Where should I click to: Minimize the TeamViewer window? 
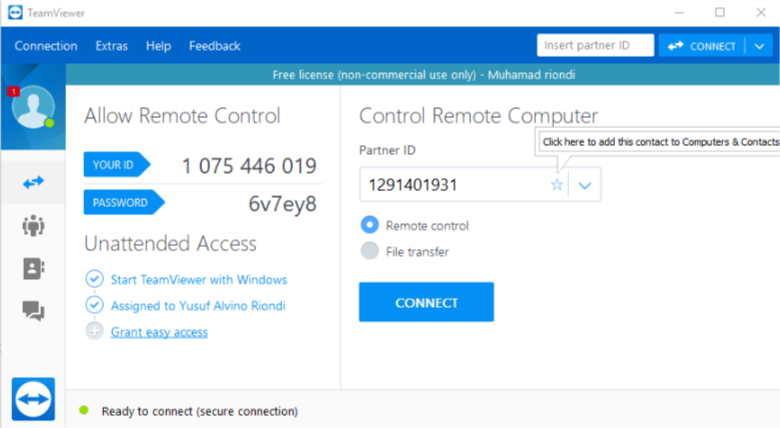click(680, 12)
